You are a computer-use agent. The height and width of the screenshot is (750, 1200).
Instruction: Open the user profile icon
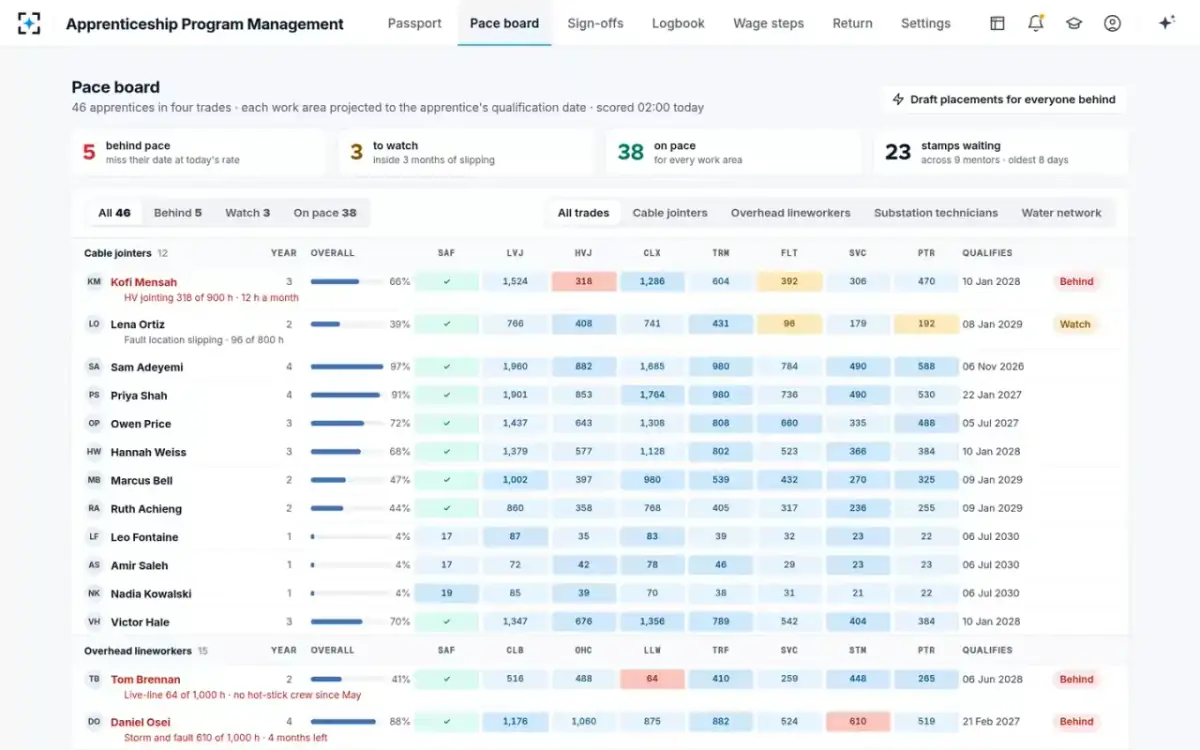click(x=1112, y=23)
